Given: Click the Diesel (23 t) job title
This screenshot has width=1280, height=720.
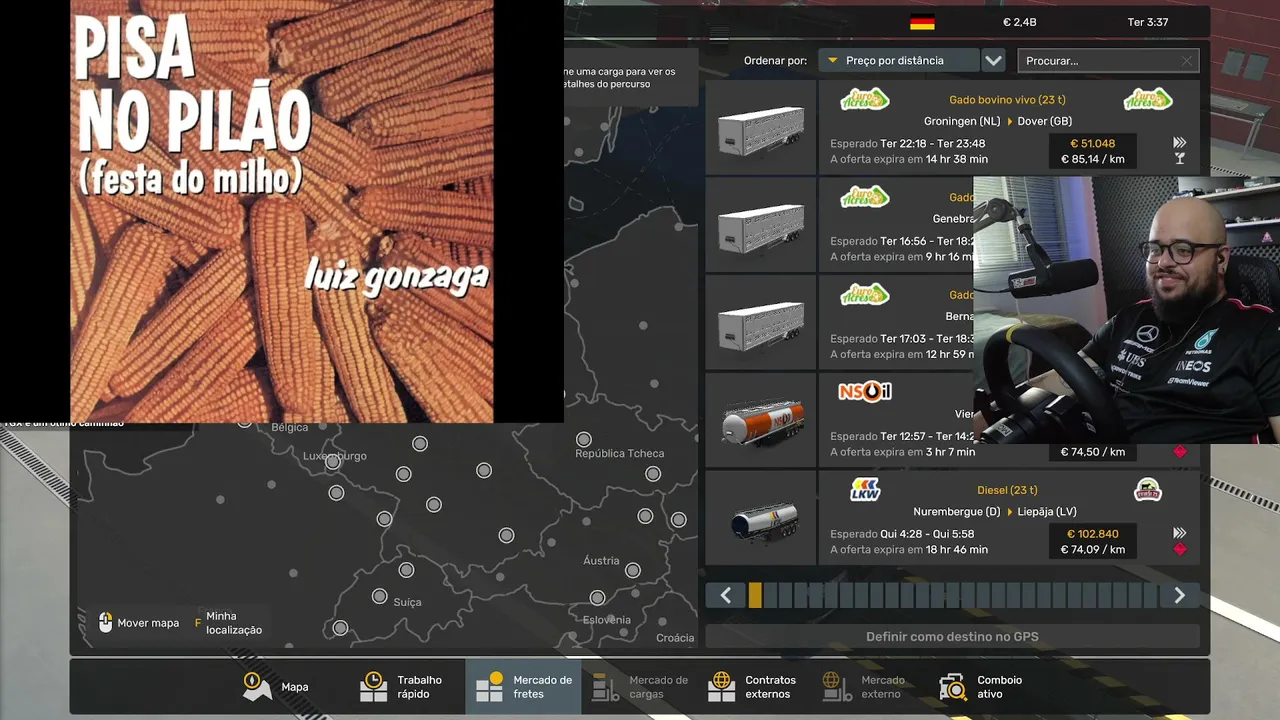Looking at the screenshot, I should pos(1007,490).
